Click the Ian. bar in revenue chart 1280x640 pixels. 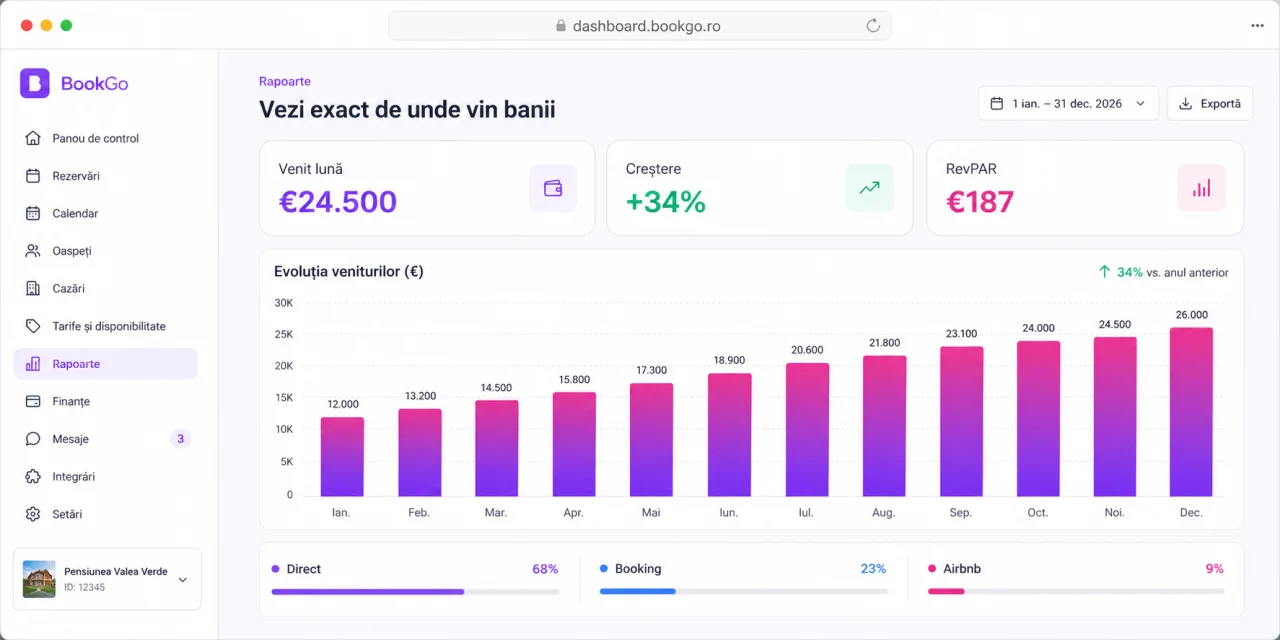342,457
